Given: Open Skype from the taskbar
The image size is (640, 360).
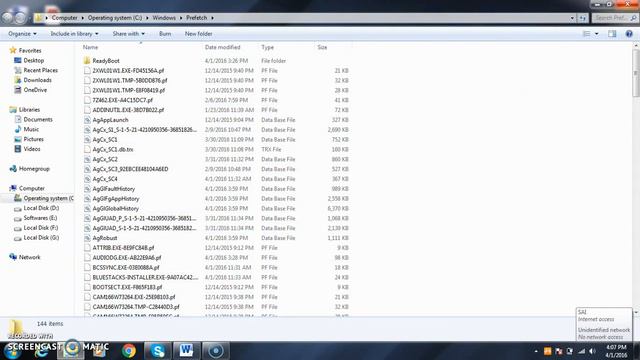Looking at the screenshot, I should pos(158,351).
